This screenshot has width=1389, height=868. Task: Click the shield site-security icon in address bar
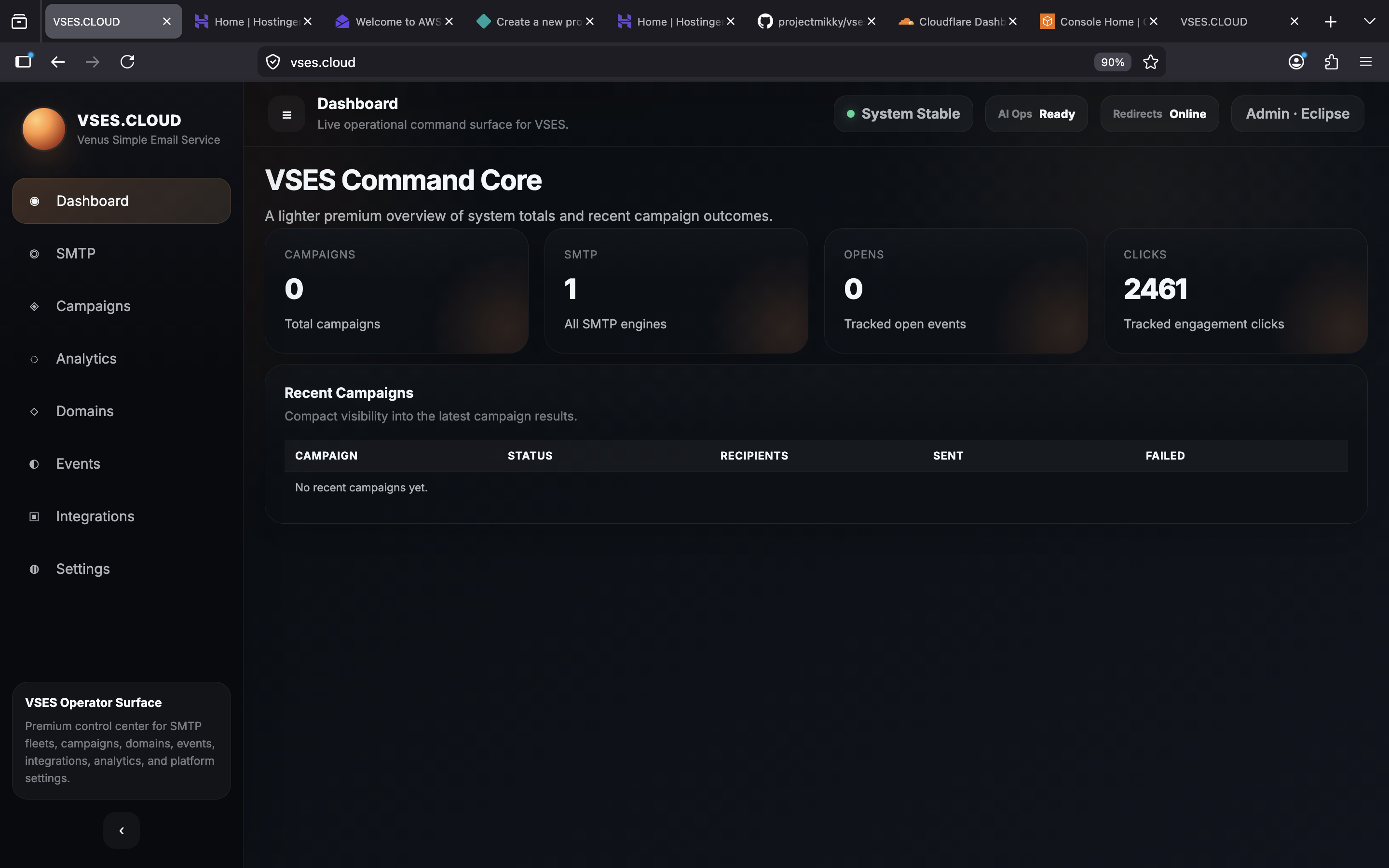coord(273,62)
